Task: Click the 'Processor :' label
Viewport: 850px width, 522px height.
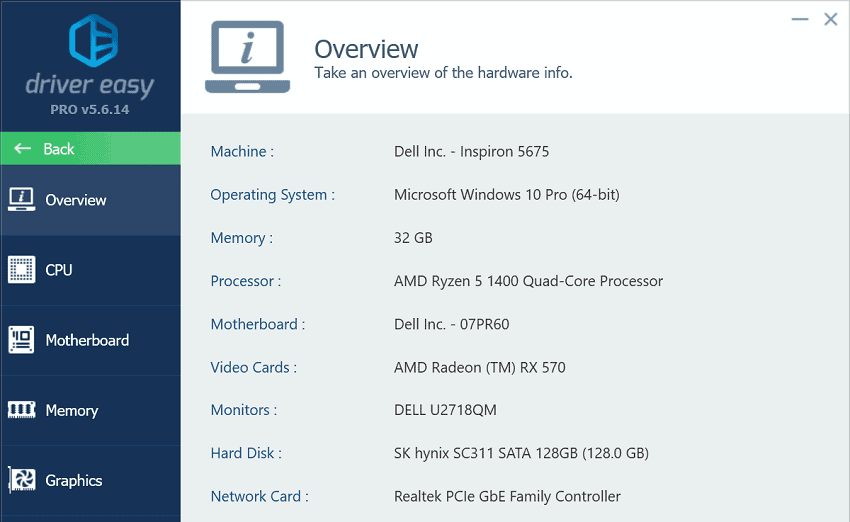Action: (246, 281)
